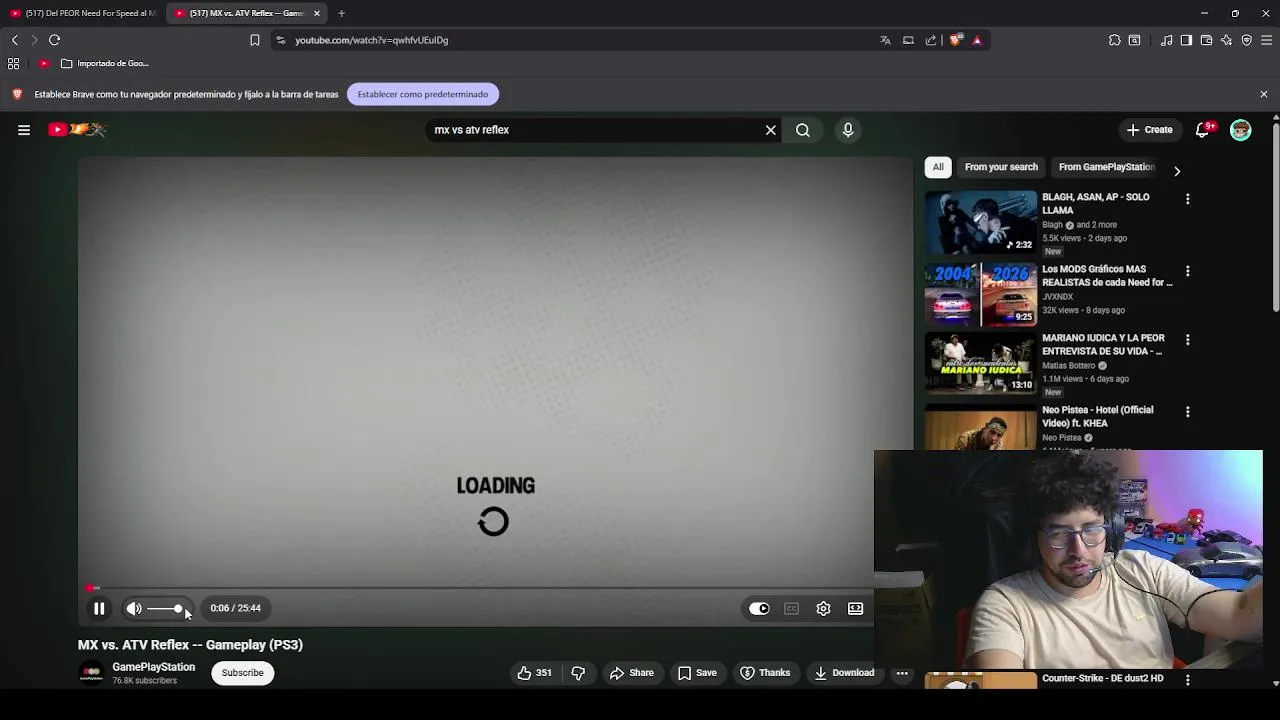1280x720 pixels.
Task: Open the Brave playlist music note icon
Action: point(1166,40)
